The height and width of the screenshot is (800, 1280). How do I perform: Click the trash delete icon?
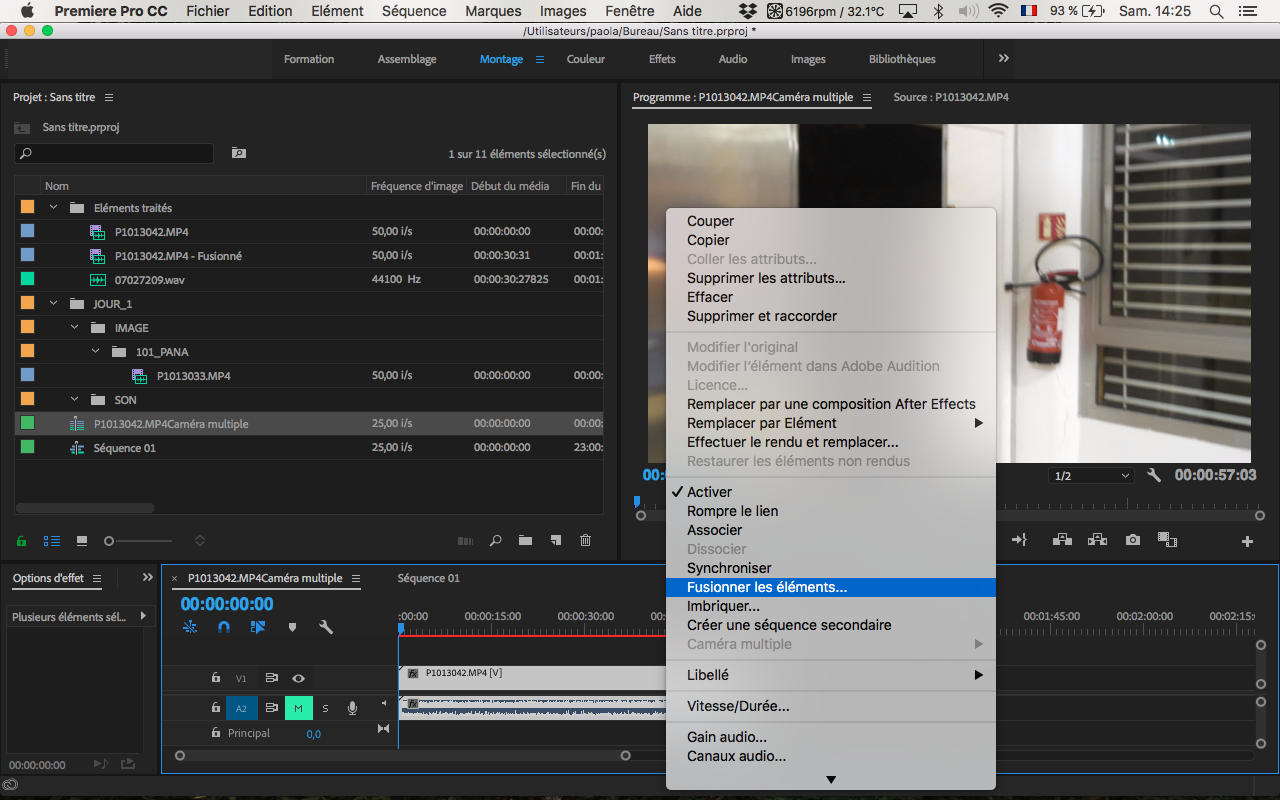586,541
